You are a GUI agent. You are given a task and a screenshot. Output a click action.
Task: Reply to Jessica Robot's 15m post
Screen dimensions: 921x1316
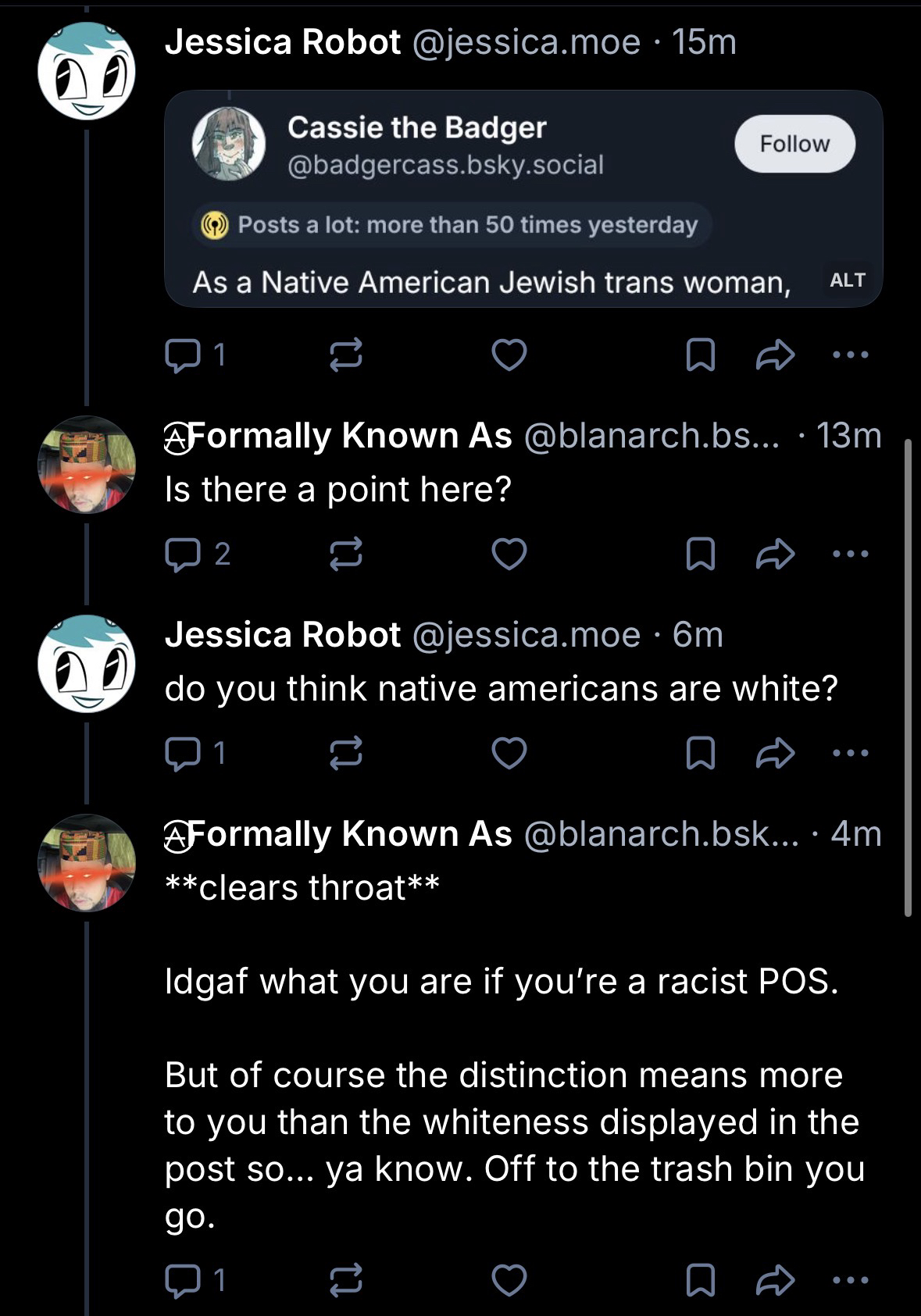pos(183,355)
